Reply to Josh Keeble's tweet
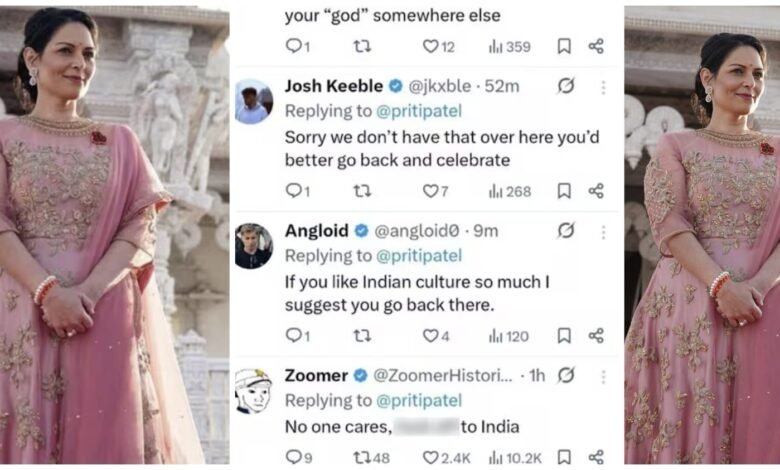 coord(292,191)
